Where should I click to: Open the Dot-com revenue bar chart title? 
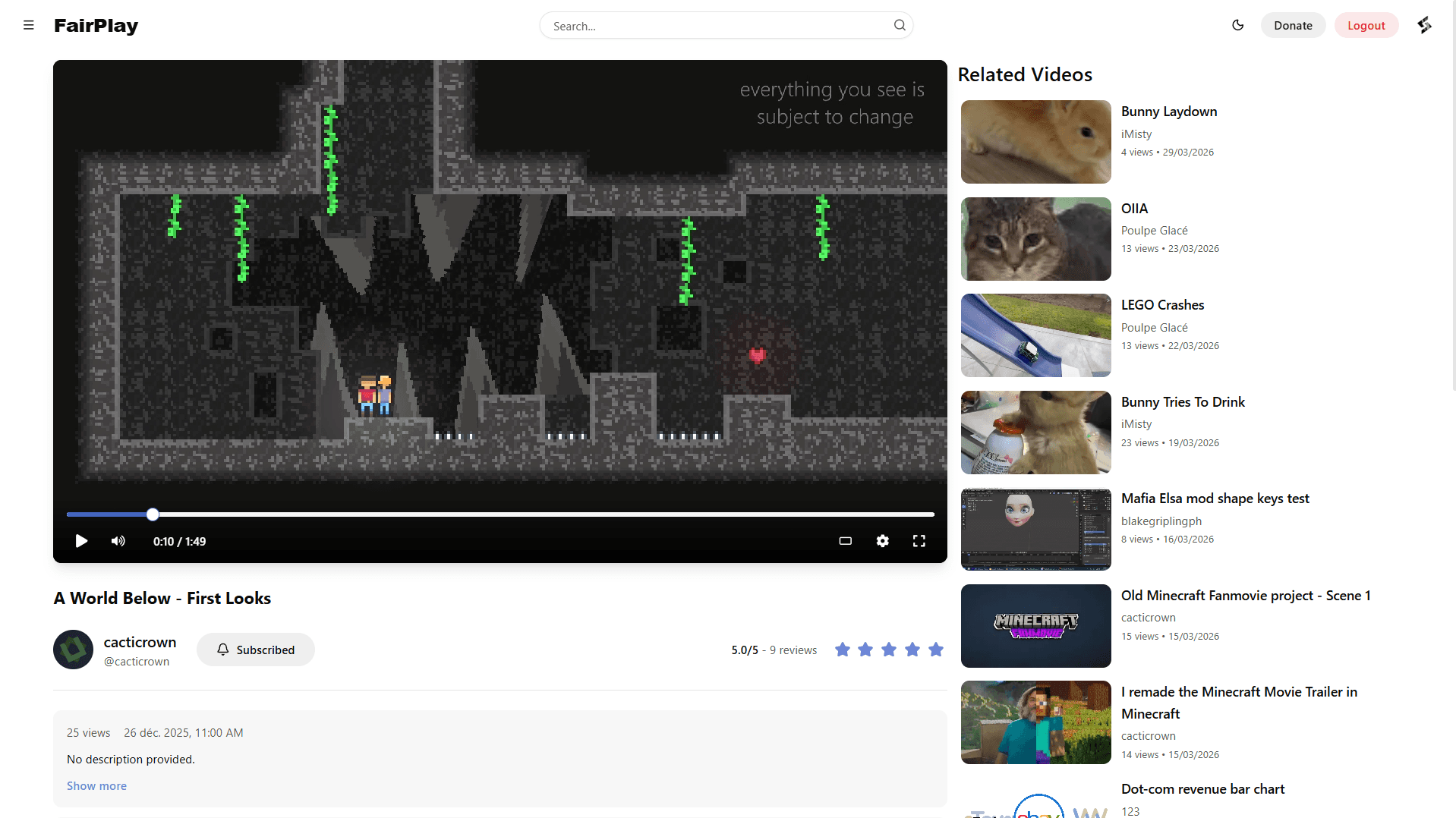click(x=1202, y=789)
